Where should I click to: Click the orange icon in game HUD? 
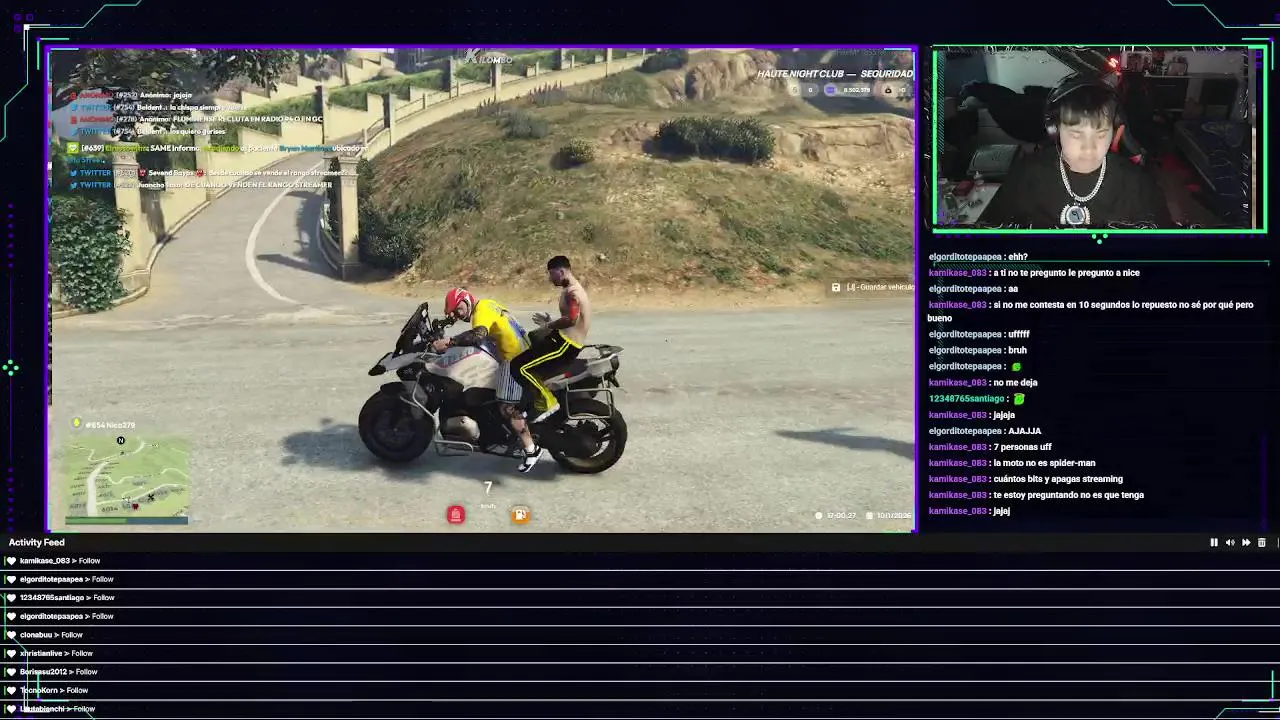coord(520,515)
